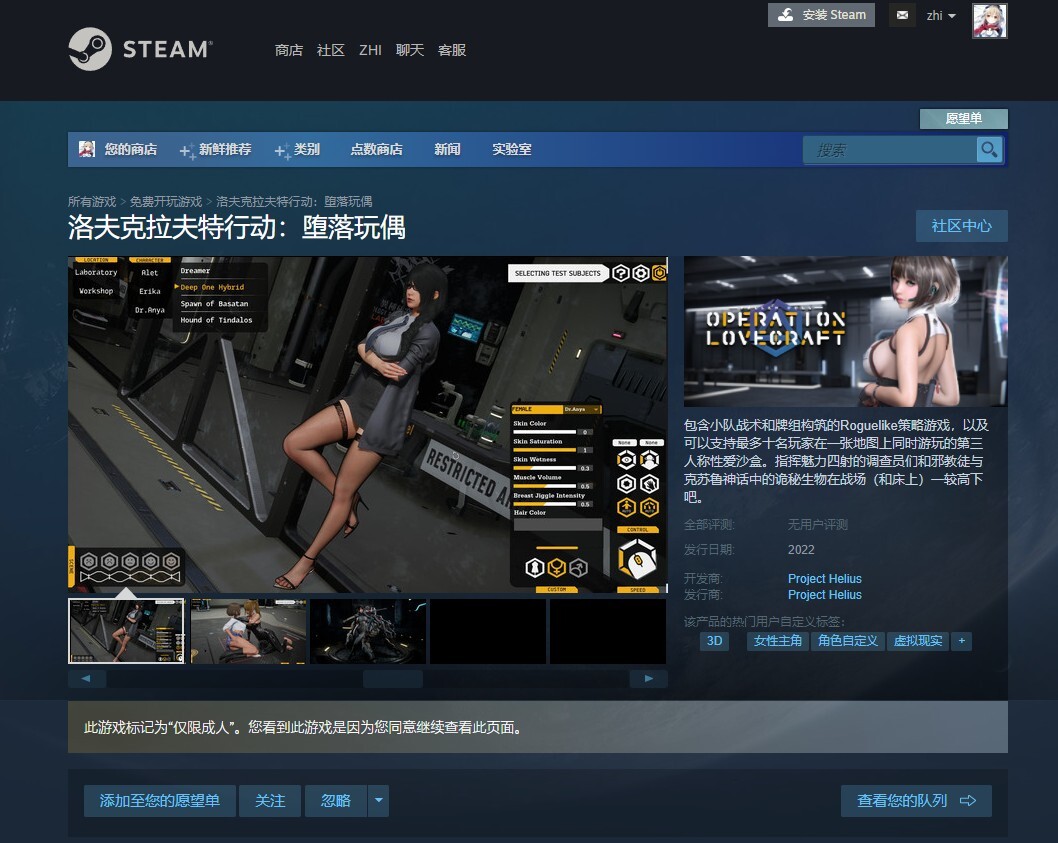Screen dimensions: 1058x843
Task: Expand the dropdown arrow next to 忽略
Action: tap(379, 801)
